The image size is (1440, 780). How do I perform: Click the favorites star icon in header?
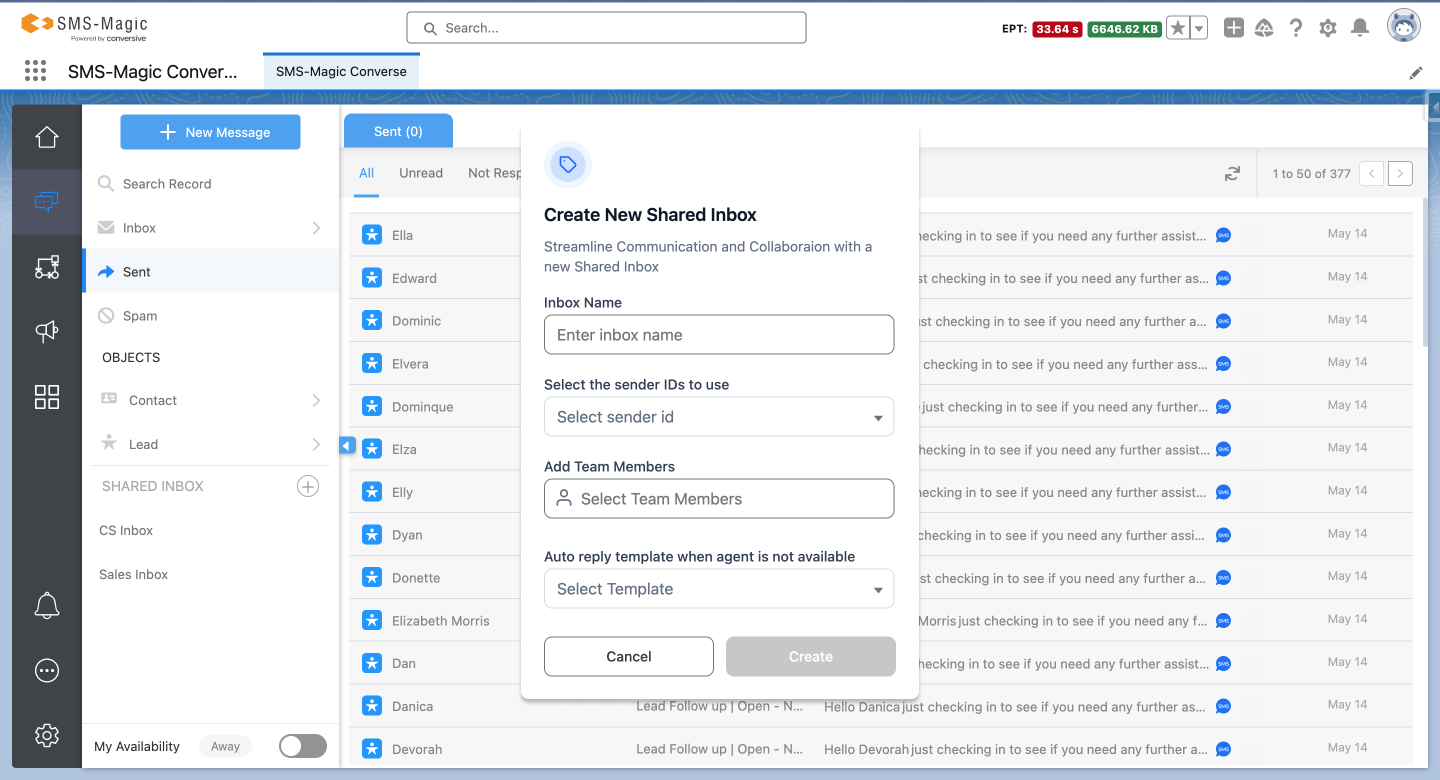[1178, 28]
